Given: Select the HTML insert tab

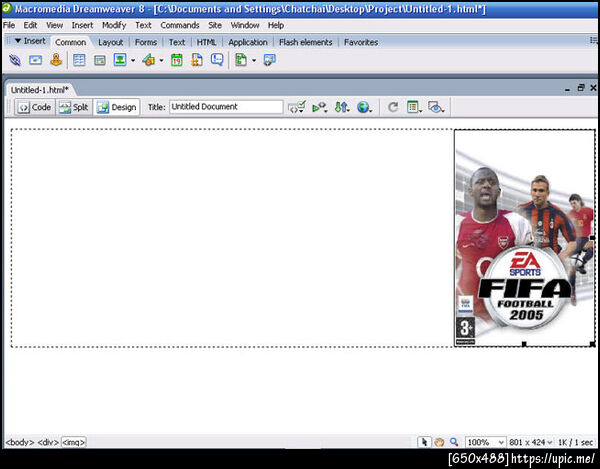Looking at the screenshot, I should 206,42.
